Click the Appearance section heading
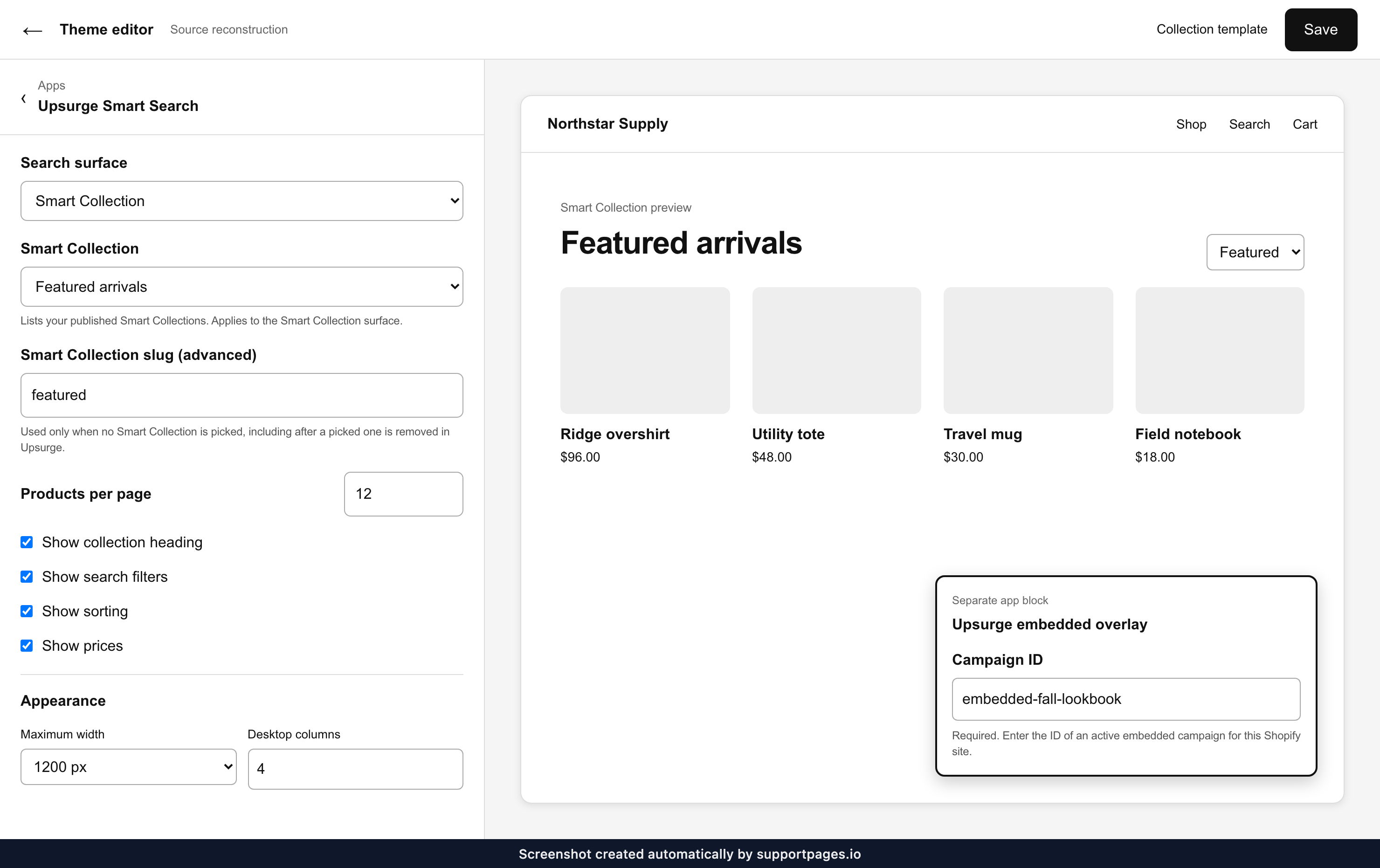The width and height of the screenshot is (1380, 868). [x=63, y=701]
